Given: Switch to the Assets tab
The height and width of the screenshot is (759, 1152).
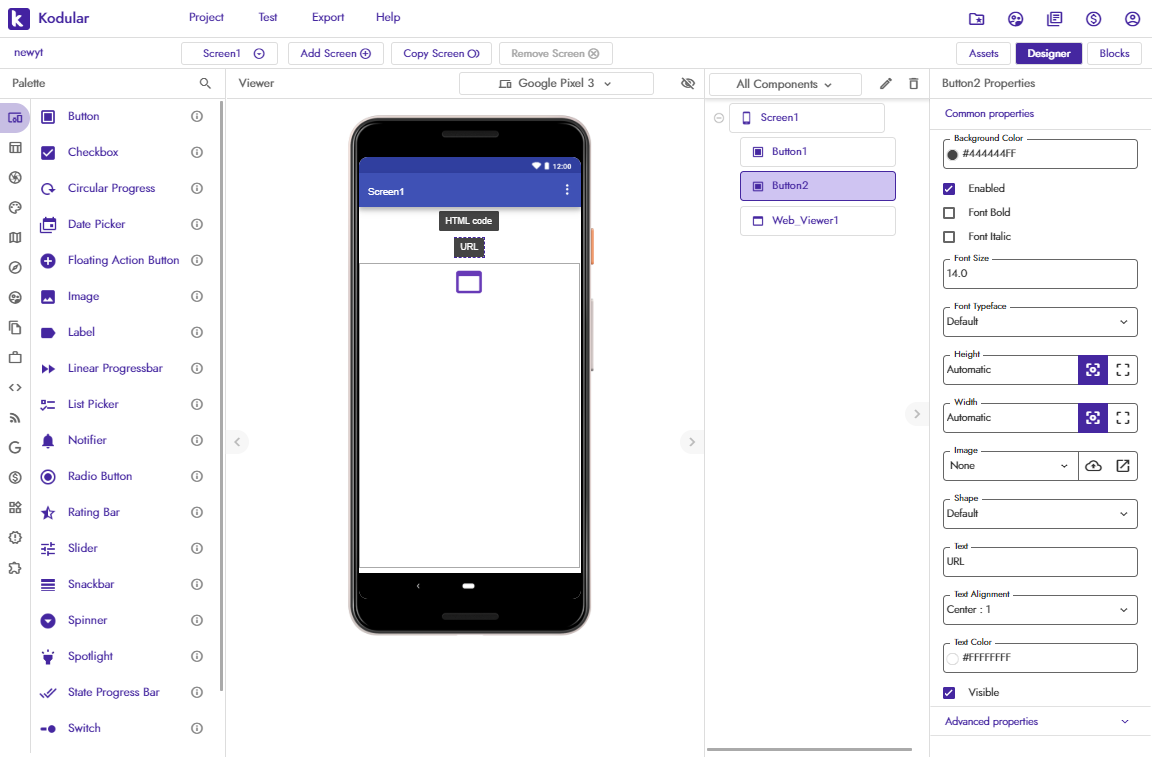Looking at the screenshot, I should click(983, 54).
